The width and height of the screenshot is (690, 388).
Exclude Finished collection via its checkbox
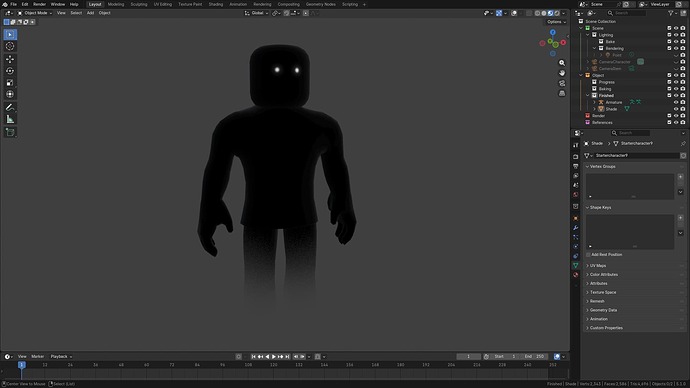669,95
